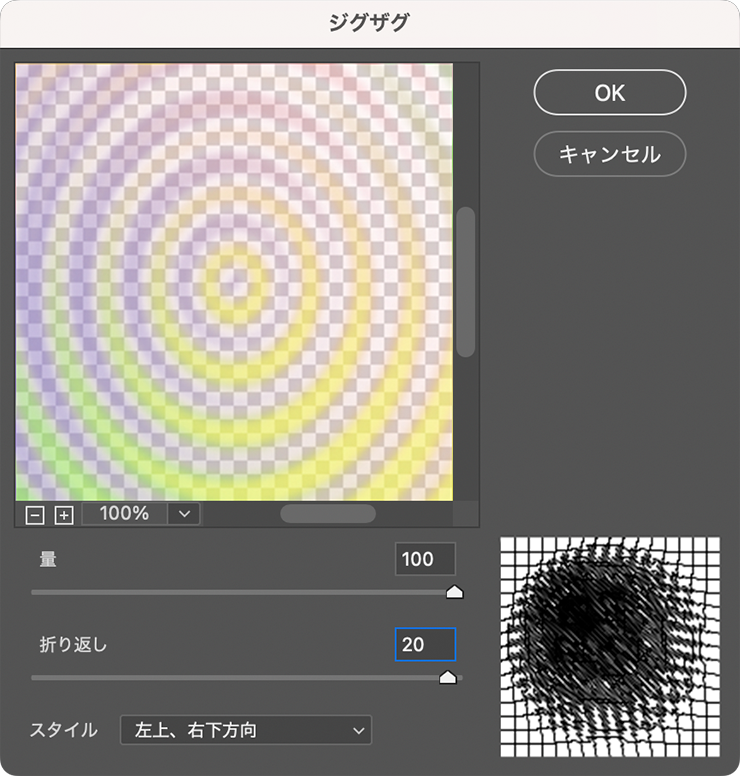Click the zoom out minus icon
Viewport: 740px width, 776px height.
click(35, 515)
